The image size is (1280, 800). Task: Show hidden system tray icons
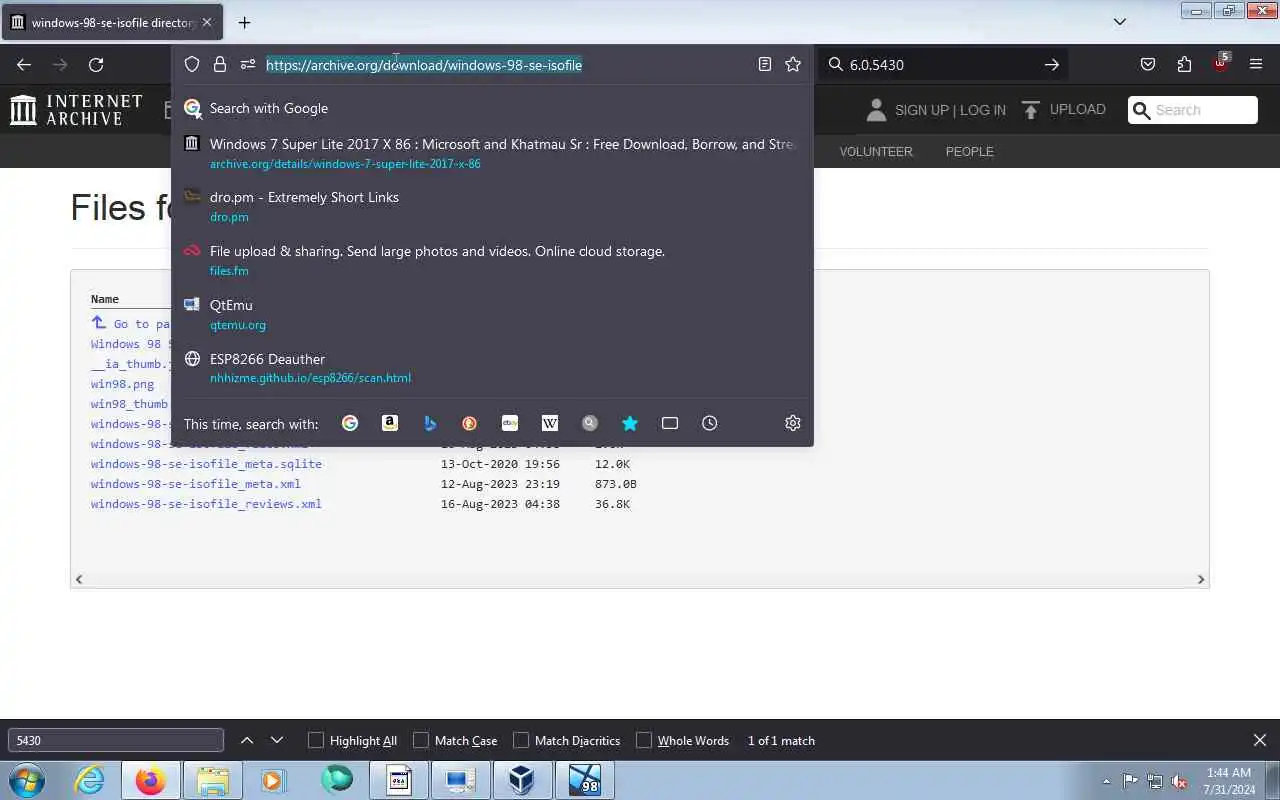tap(1106, 781)
